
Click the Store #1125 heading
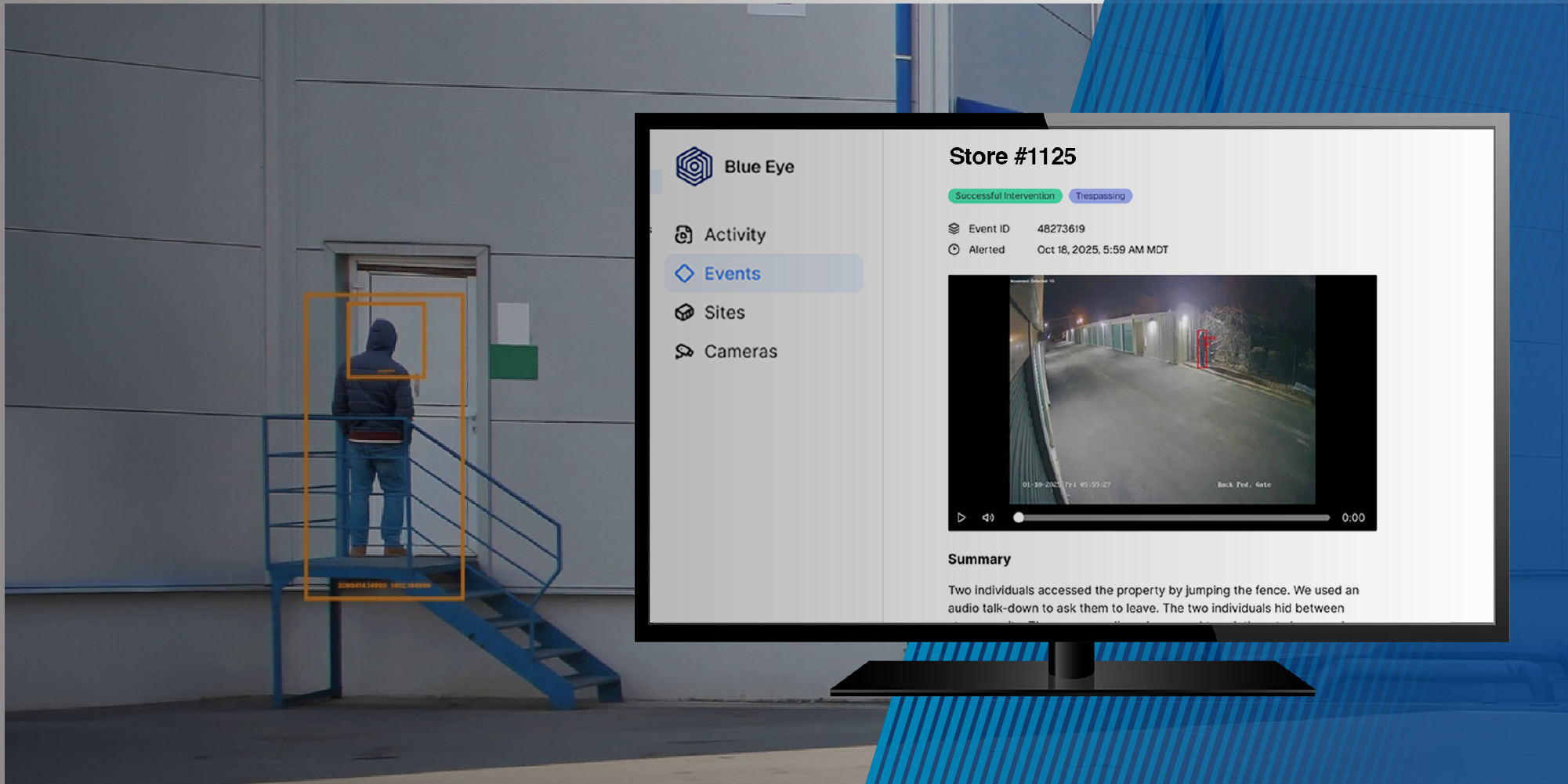point(1012,157)
